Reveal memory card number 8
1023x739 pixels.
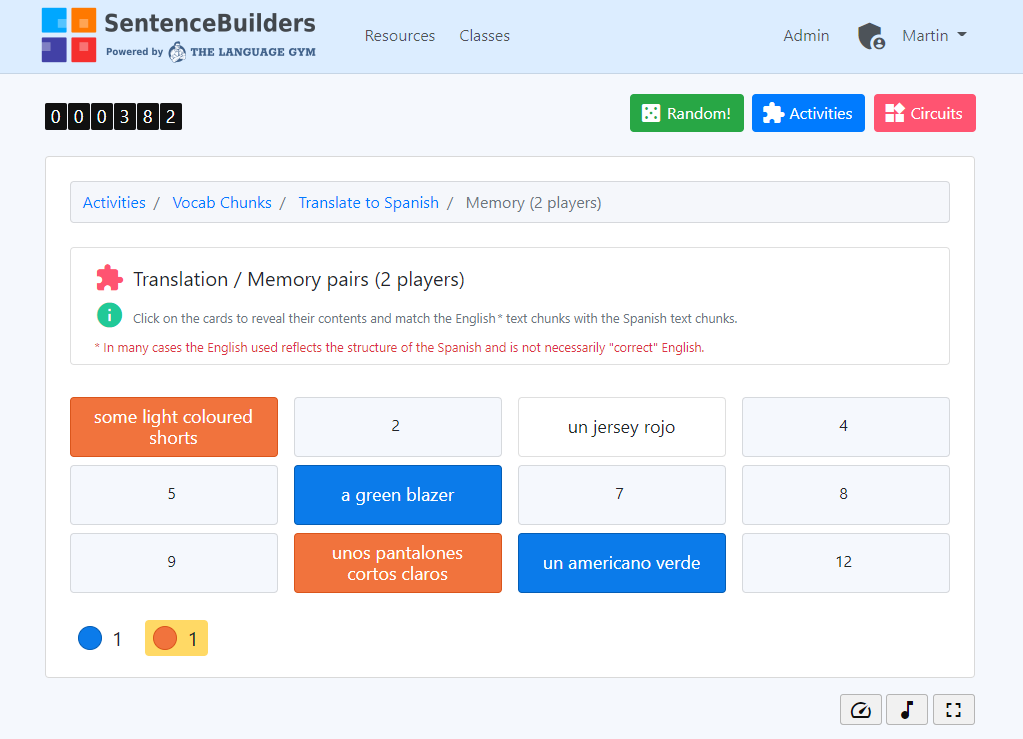click(846, 495)
